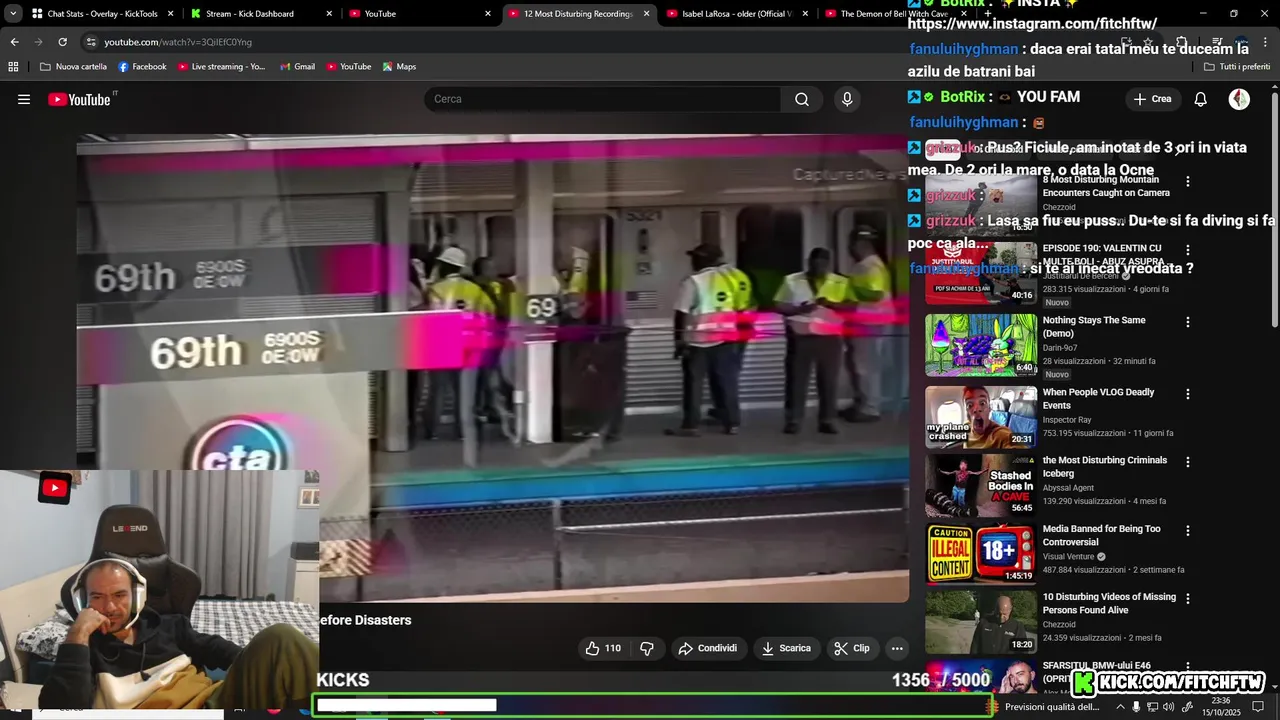
Task: Open menu for 10 Disturbing Videos of Missing Persons
Action: click(x=1188, y=598)
